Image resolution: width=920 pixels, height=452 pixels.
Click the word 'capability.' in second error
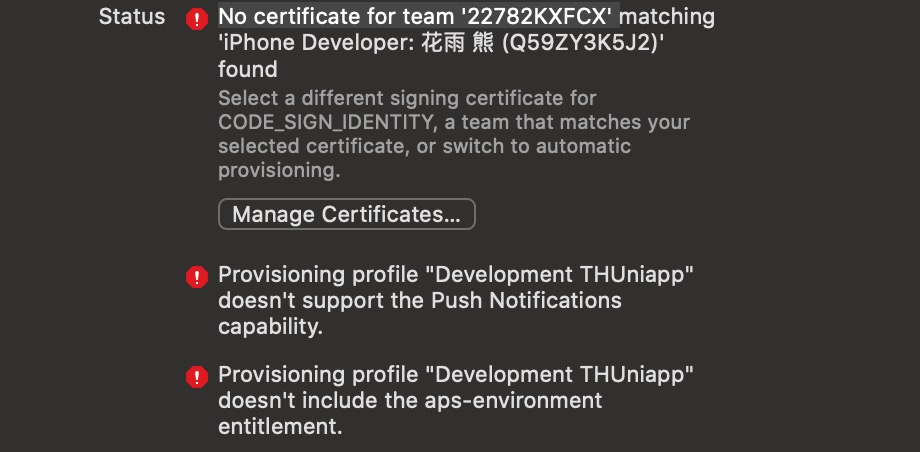point(270,328)
